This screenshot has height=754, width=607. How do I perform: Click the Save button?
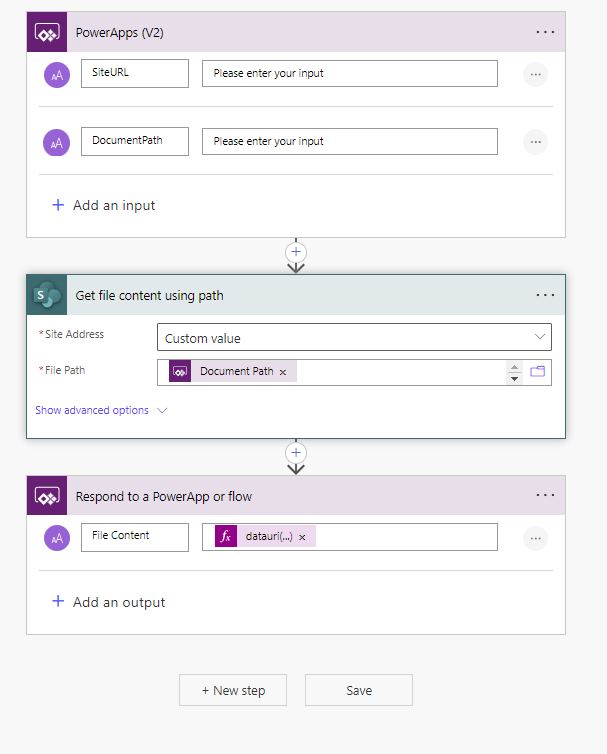point(359,690)
